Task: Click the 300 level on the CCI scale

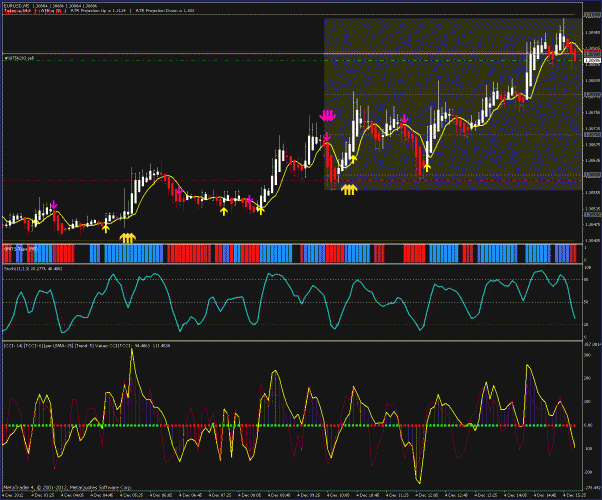Action: point(587,355)
